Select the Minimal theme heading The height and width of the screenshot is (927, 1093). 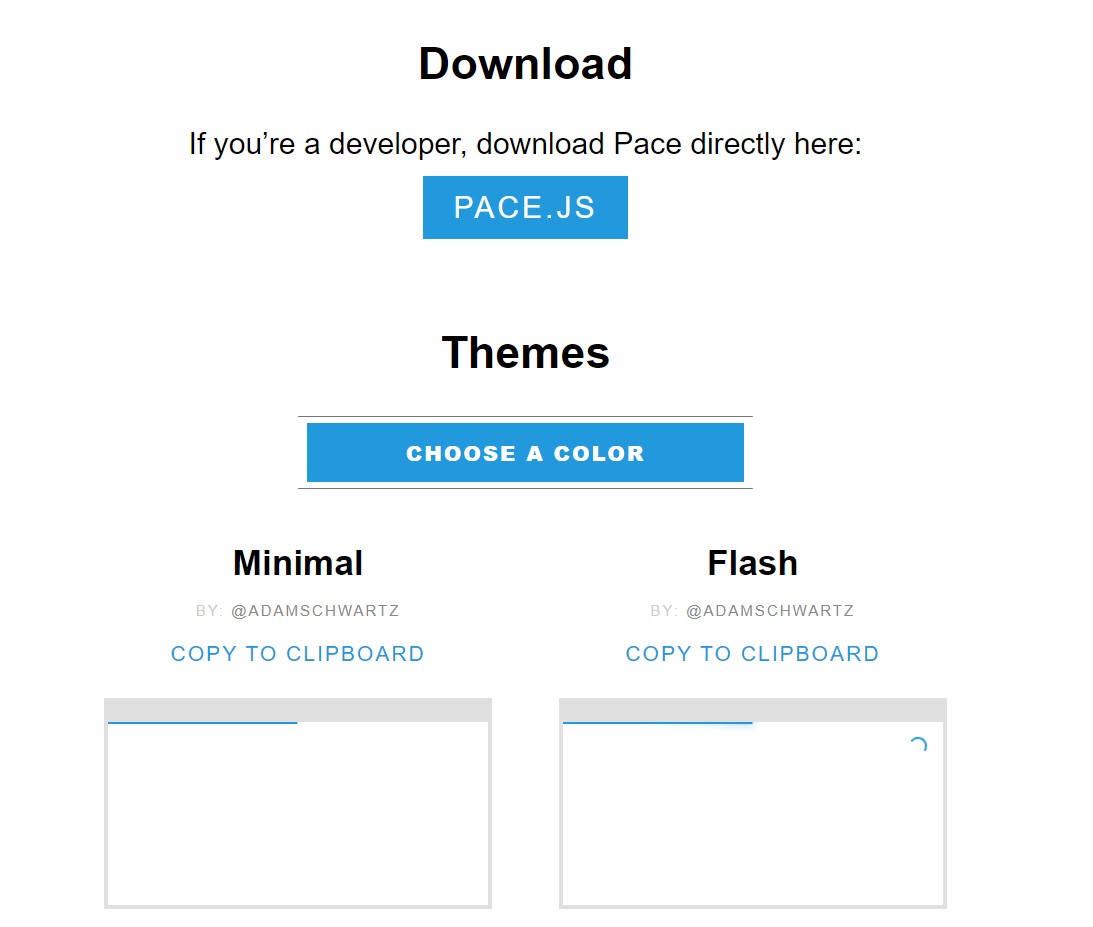[x=298, y=563]
